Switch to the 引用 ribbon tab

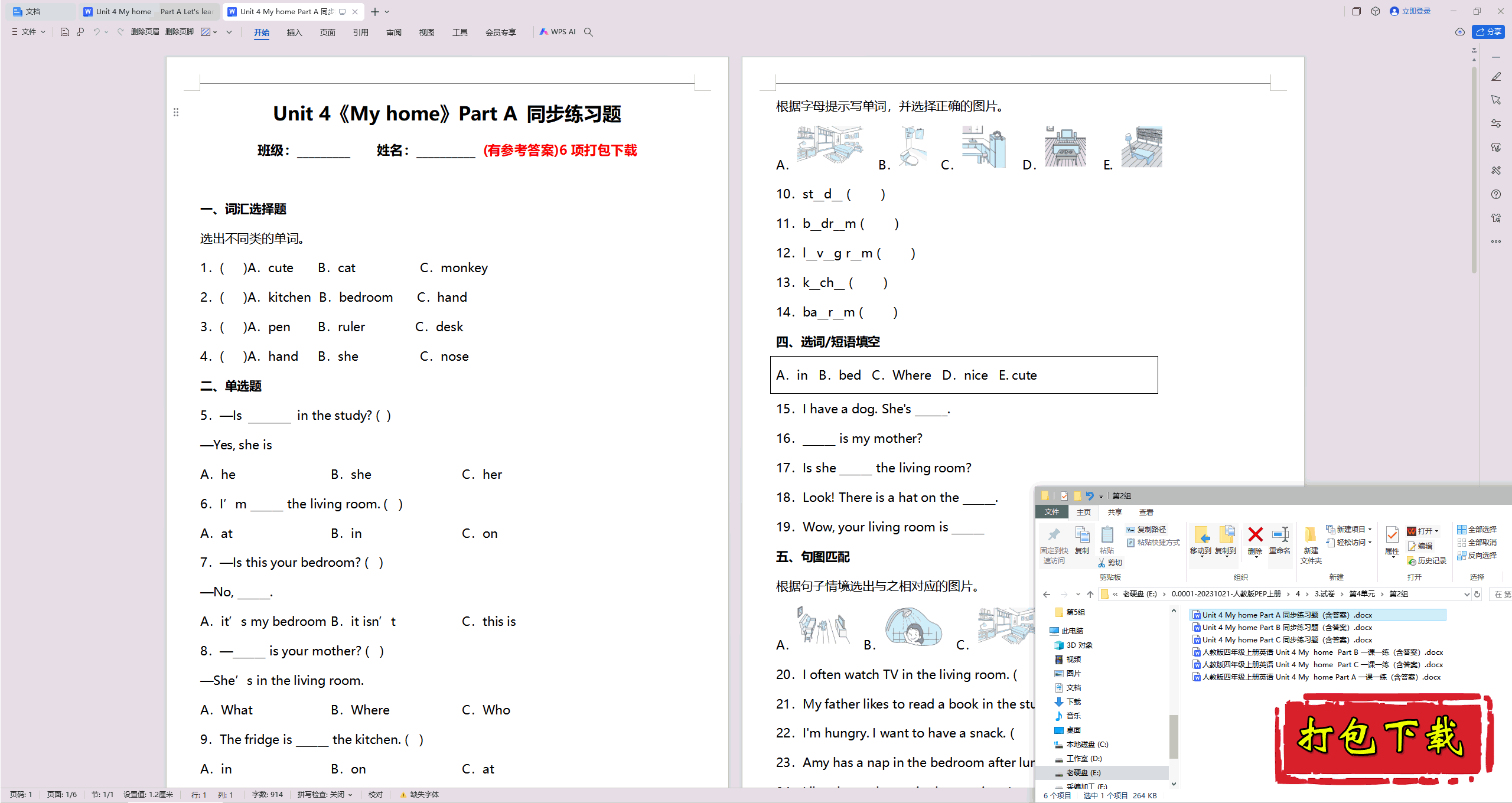tap(360, 32)
